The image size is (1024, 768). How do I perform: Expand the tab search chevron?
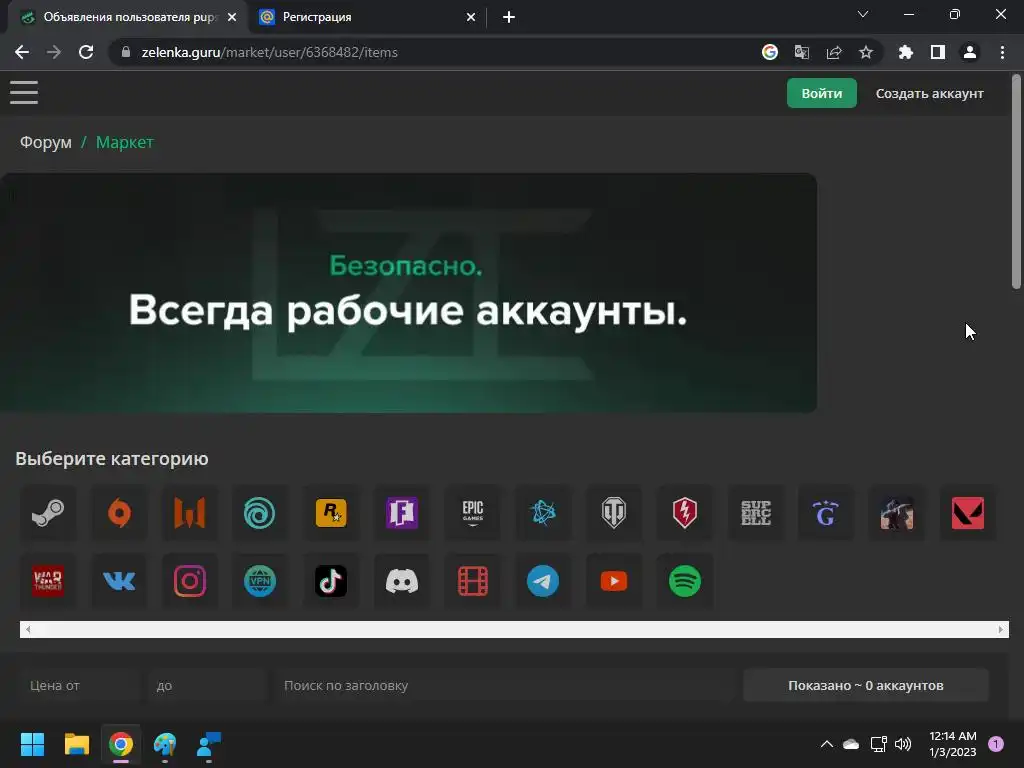863,14
